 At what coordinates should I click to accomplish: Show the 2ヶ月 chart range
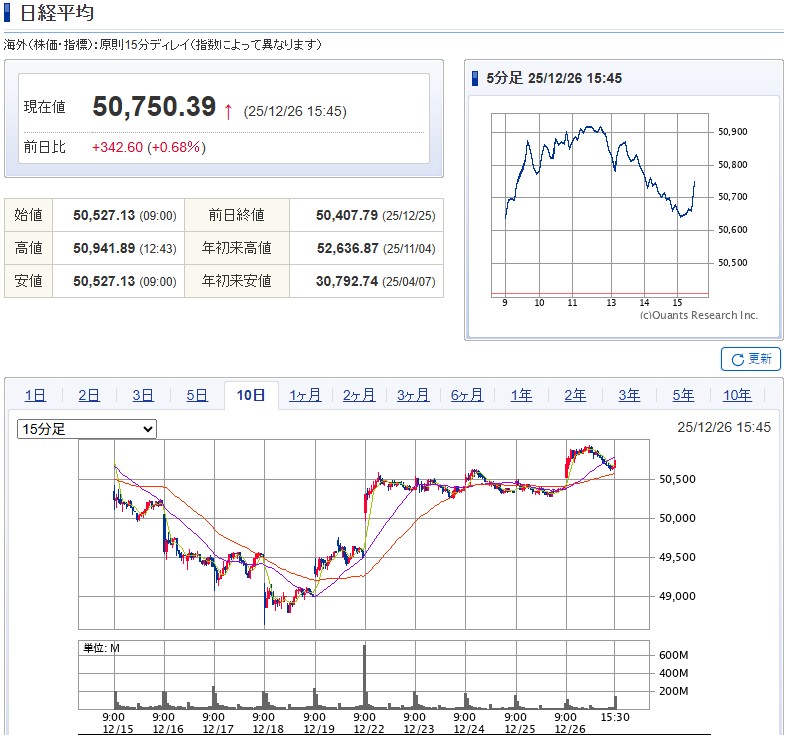(x=359, y=395)
